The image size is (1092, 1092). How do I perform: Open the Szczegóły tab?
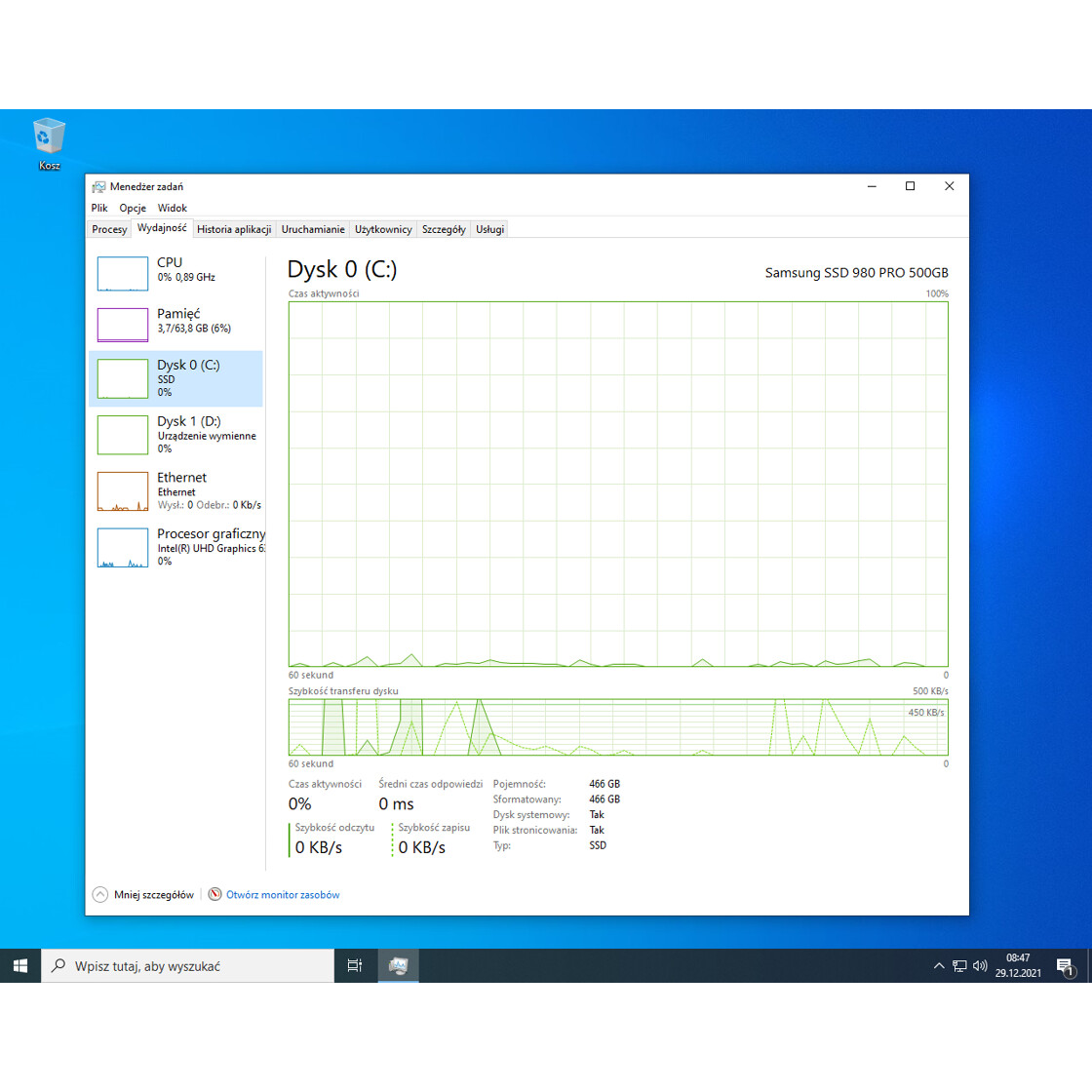click(x=444, y=228)
